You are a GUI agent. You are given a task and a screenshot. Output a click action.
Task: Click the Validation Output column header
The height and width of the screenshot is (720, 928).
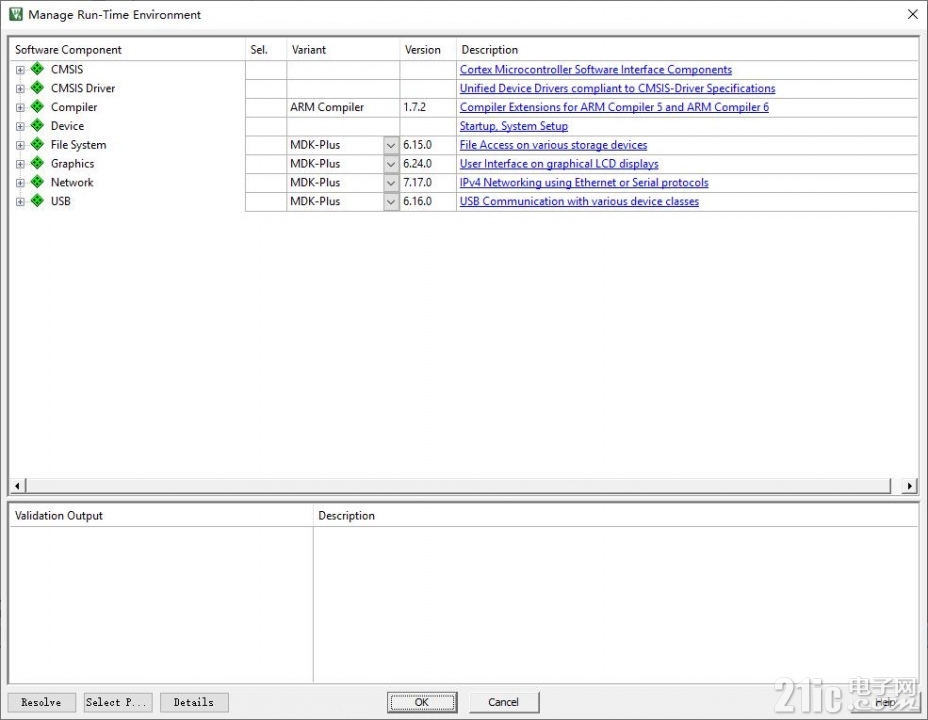click(x=161, y=515)
